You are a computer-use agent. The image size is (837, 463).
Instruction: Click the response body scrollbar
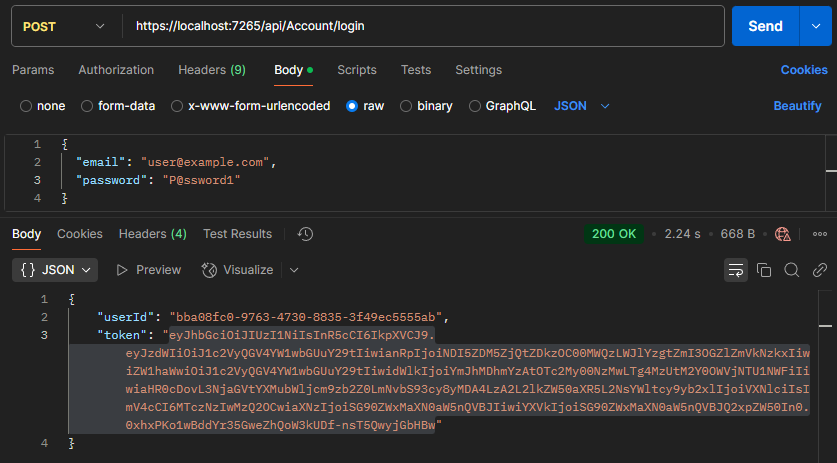825,376
